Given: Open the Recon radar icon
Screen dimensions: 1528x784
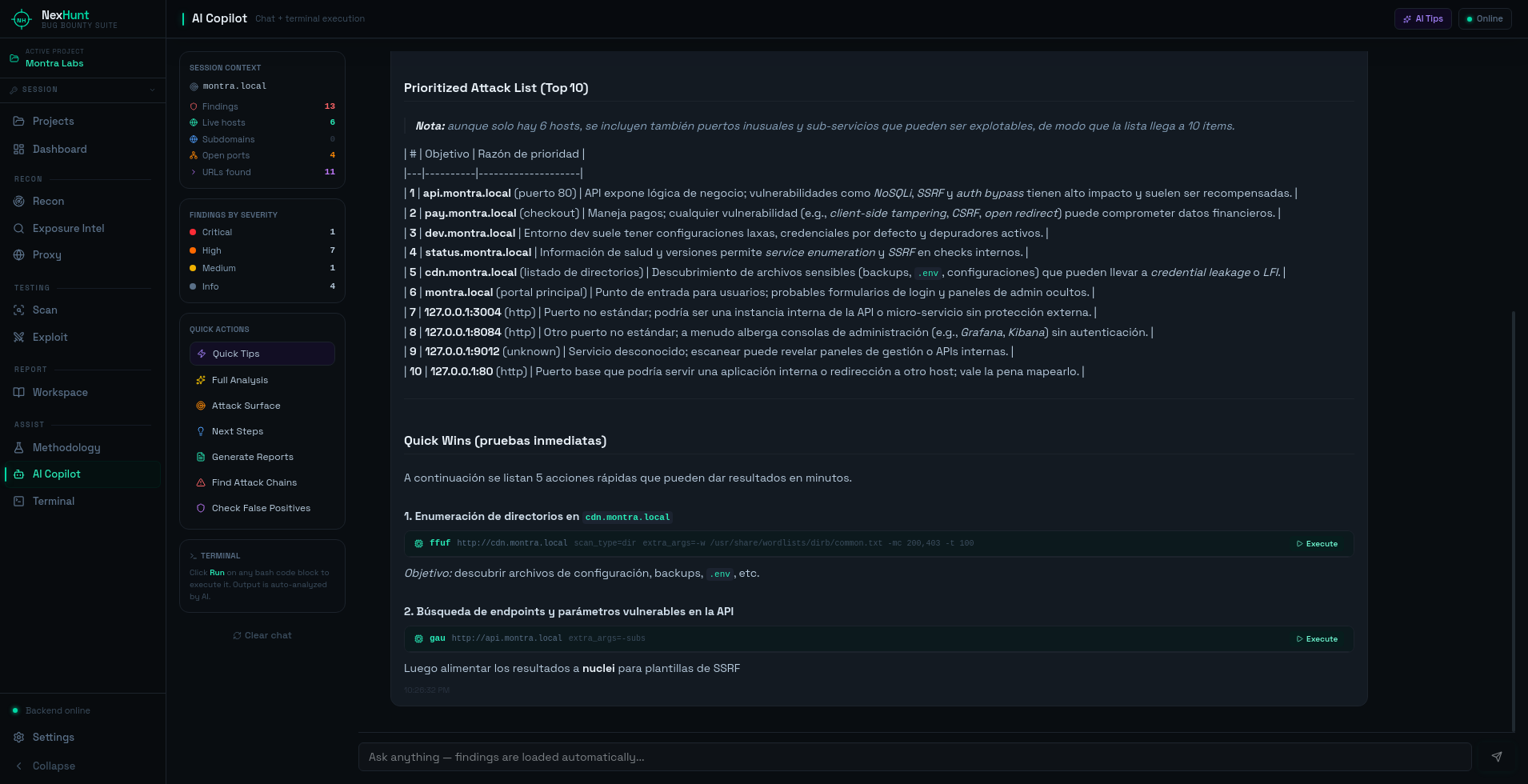Looking at the screenshot, I should (x=19, y=202).
